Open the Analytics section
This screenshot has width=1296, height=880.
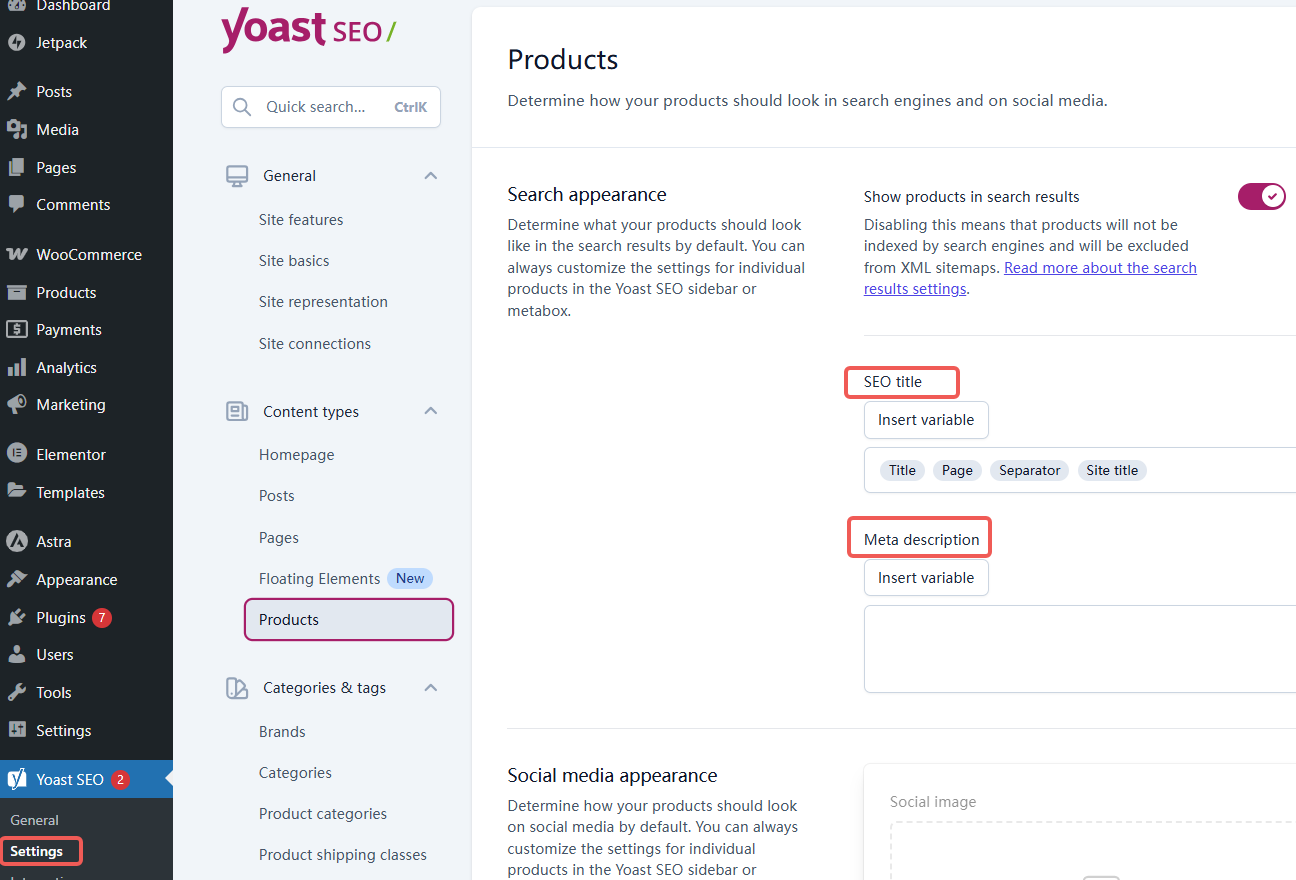pyautogui.click(x=64, y=367)
